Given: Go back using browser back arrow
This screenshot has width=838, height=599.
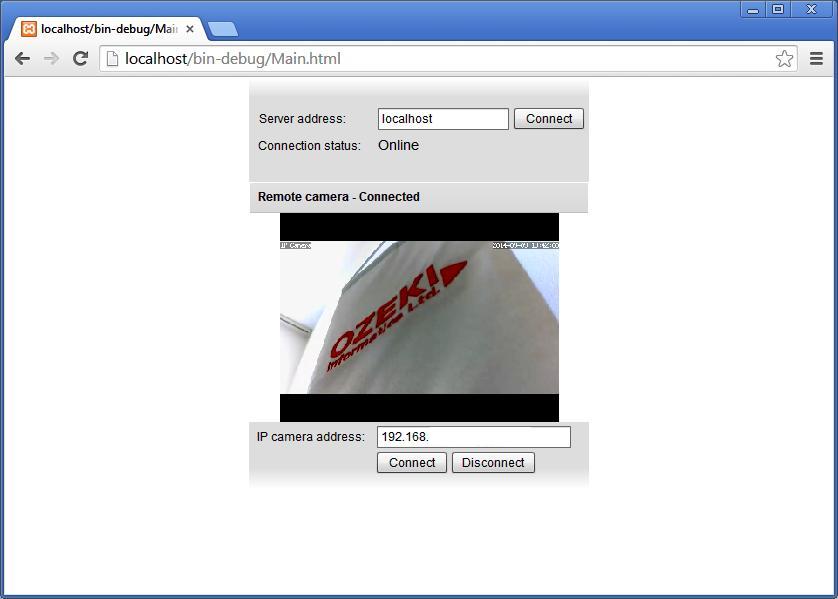Looking at the screenshot, I should click(x=22, y=58).
